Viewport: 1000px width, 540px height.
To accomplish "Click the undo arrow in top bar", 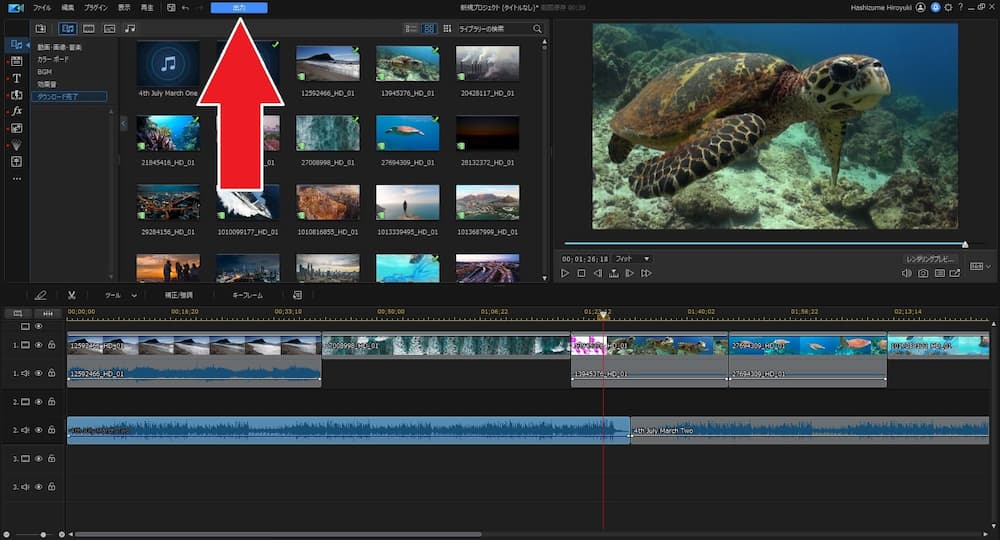I will (x=186, y=8).
